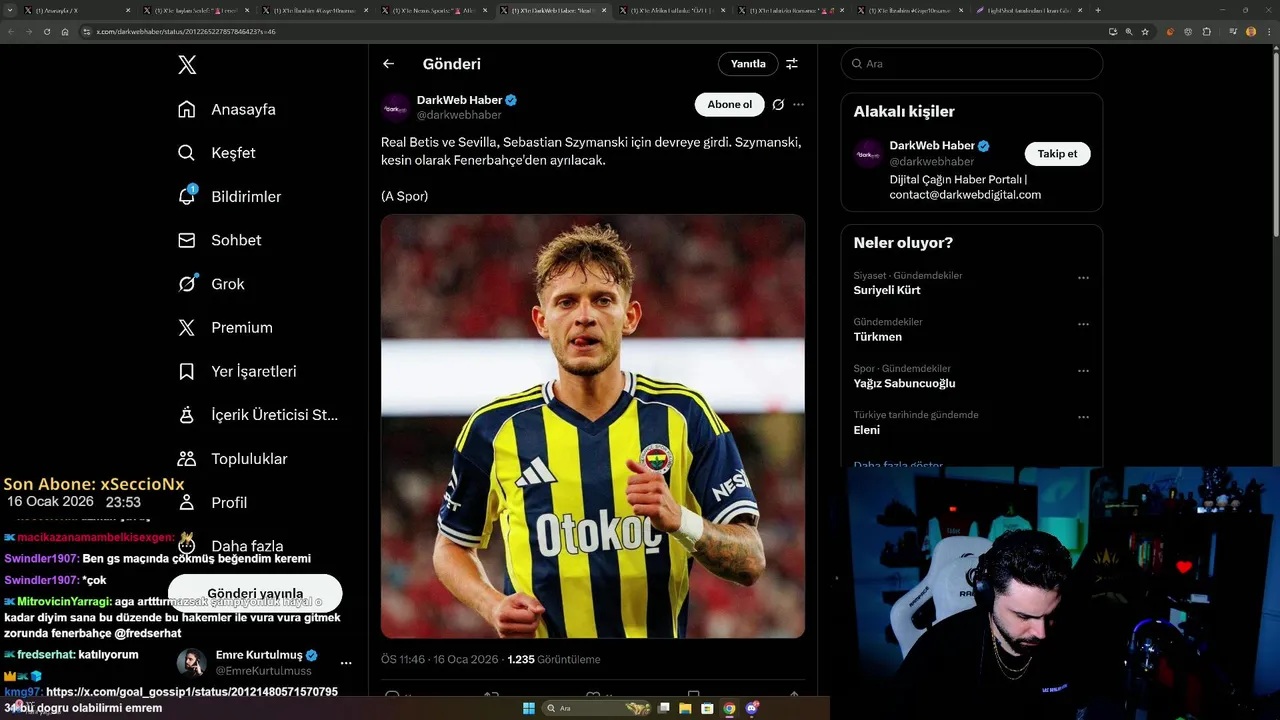Viewport: 1280px width, 720px height.
Task: Click the Gönderi yayınla button
Action: (255, 593)
